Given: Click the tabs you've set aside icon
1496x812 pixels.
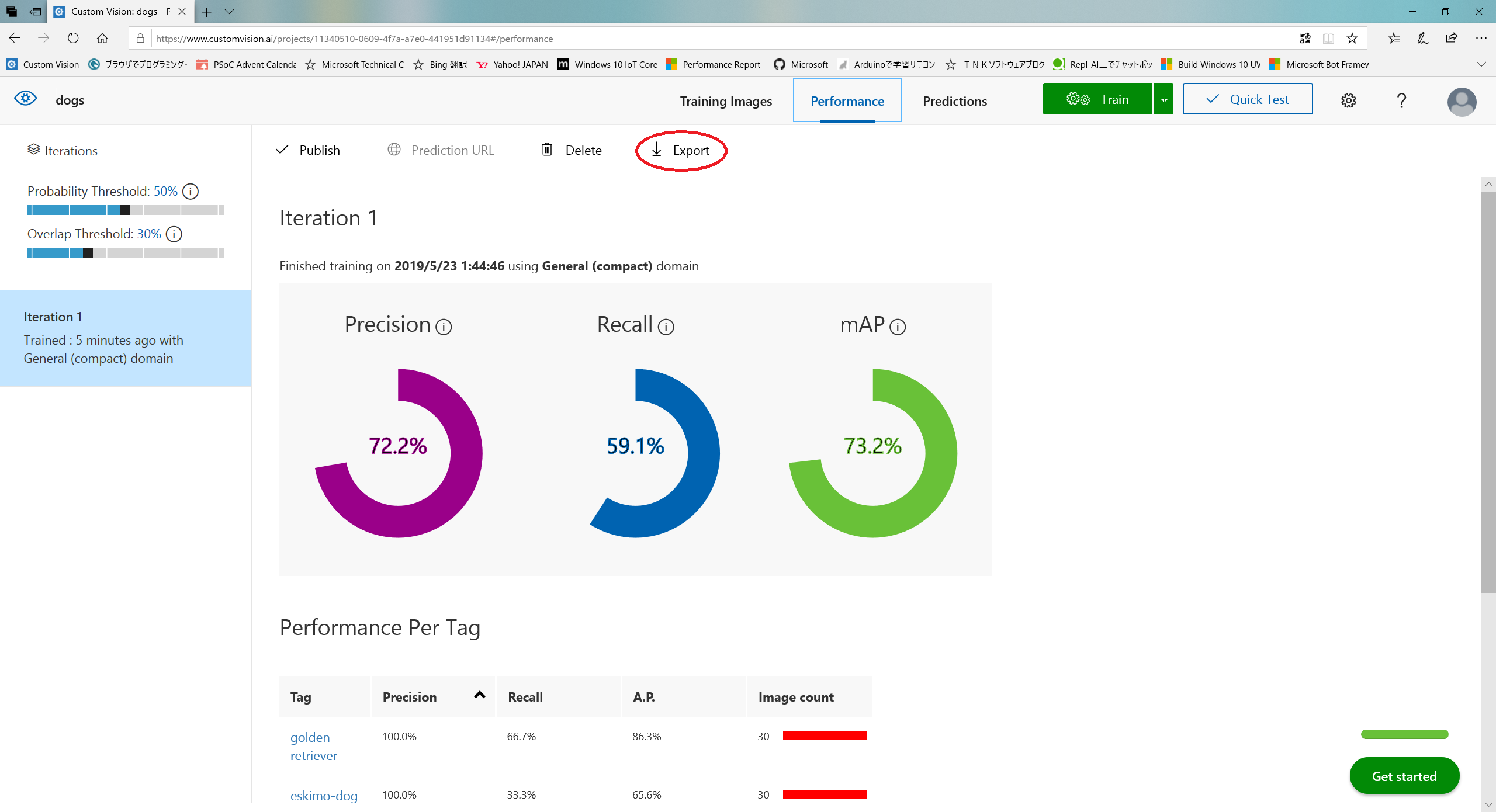Looking at the screenshot, I should coord(12,12).
